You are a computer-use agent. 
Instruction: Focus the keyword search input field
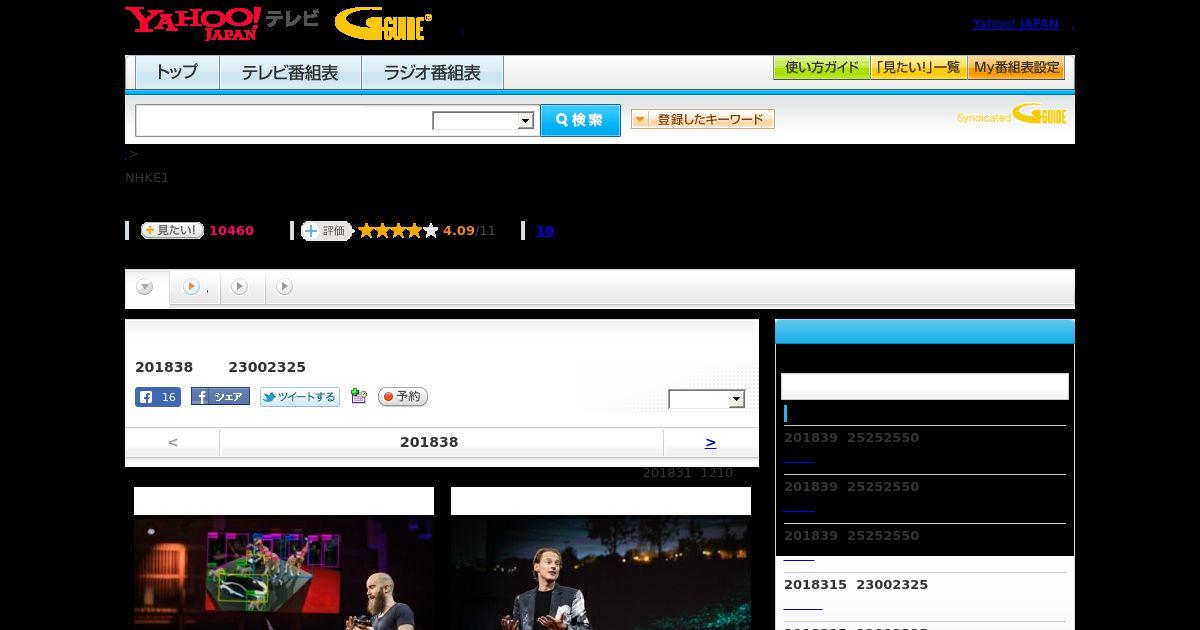pyautogui.click(x=284, y=120)
